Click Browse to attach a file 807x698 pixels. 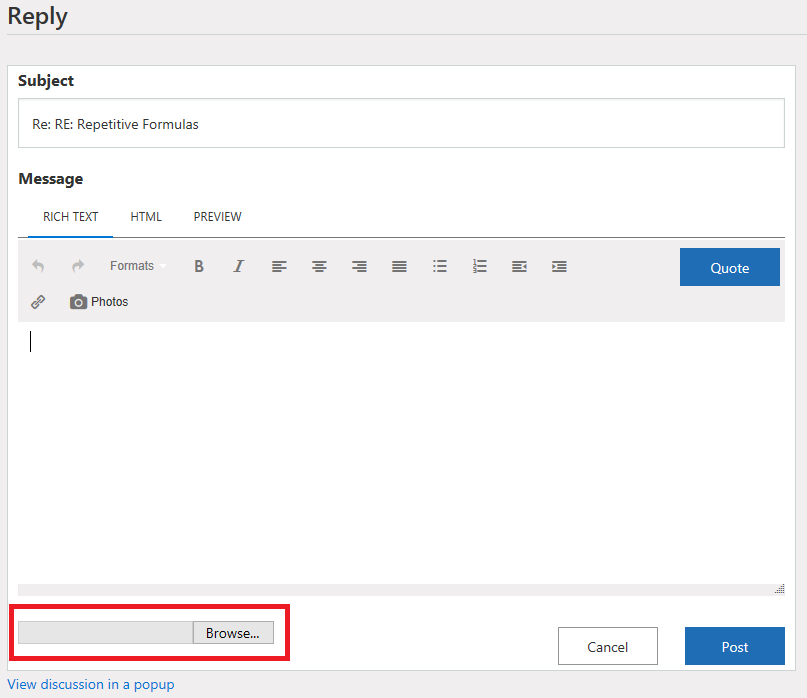[x=233, y=633]
